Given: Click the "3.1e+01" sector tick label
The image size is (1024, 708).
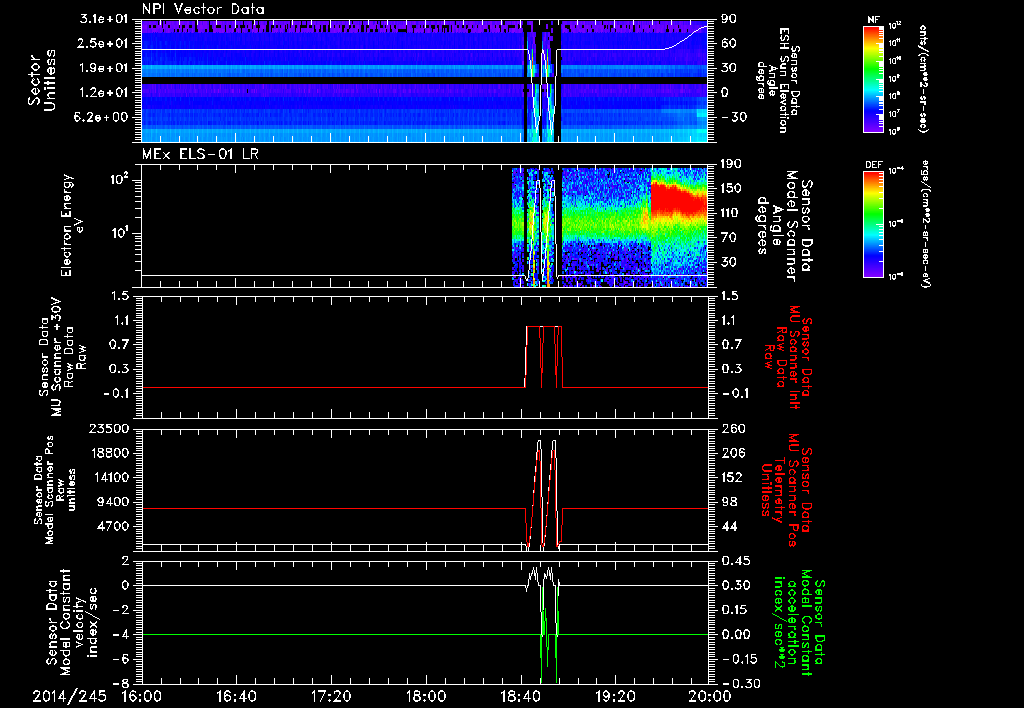Looking at the screenshot, I should coord(103,19).
